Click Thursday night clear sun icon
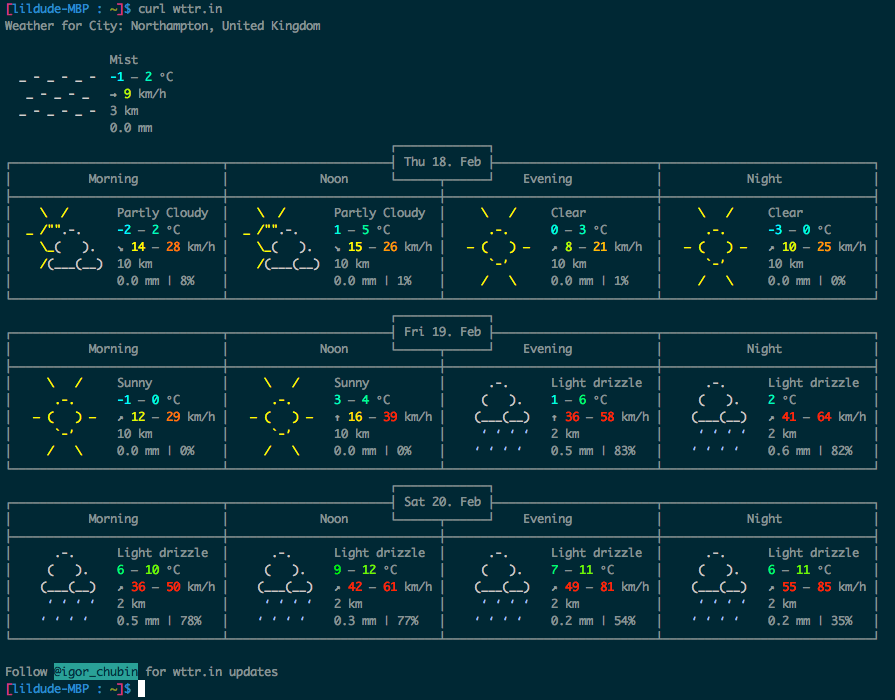 pyautogui.click(x=715, y=247)
